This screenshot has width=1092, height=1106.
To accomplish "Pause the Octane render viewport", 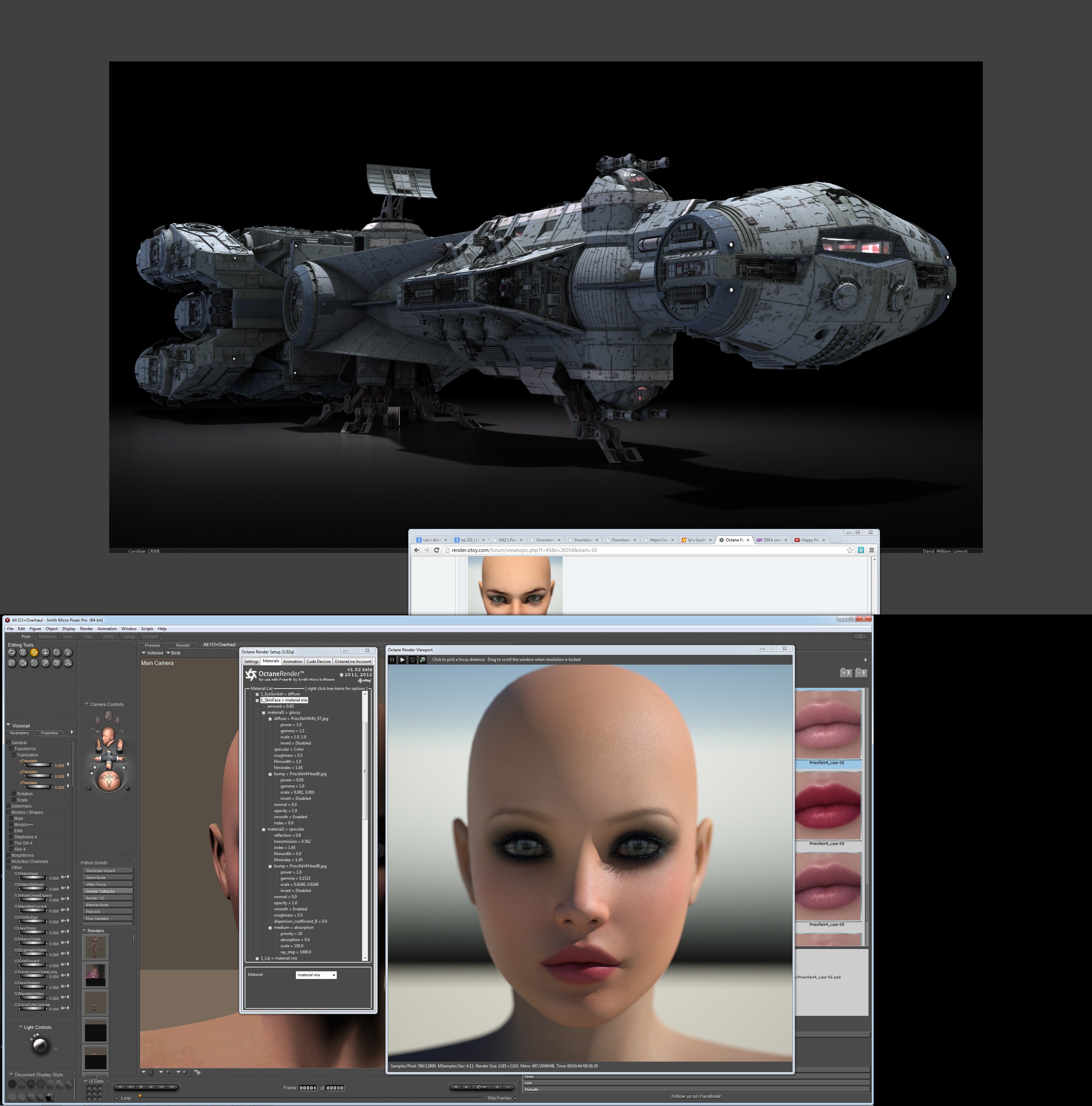I will coord(392,660).
